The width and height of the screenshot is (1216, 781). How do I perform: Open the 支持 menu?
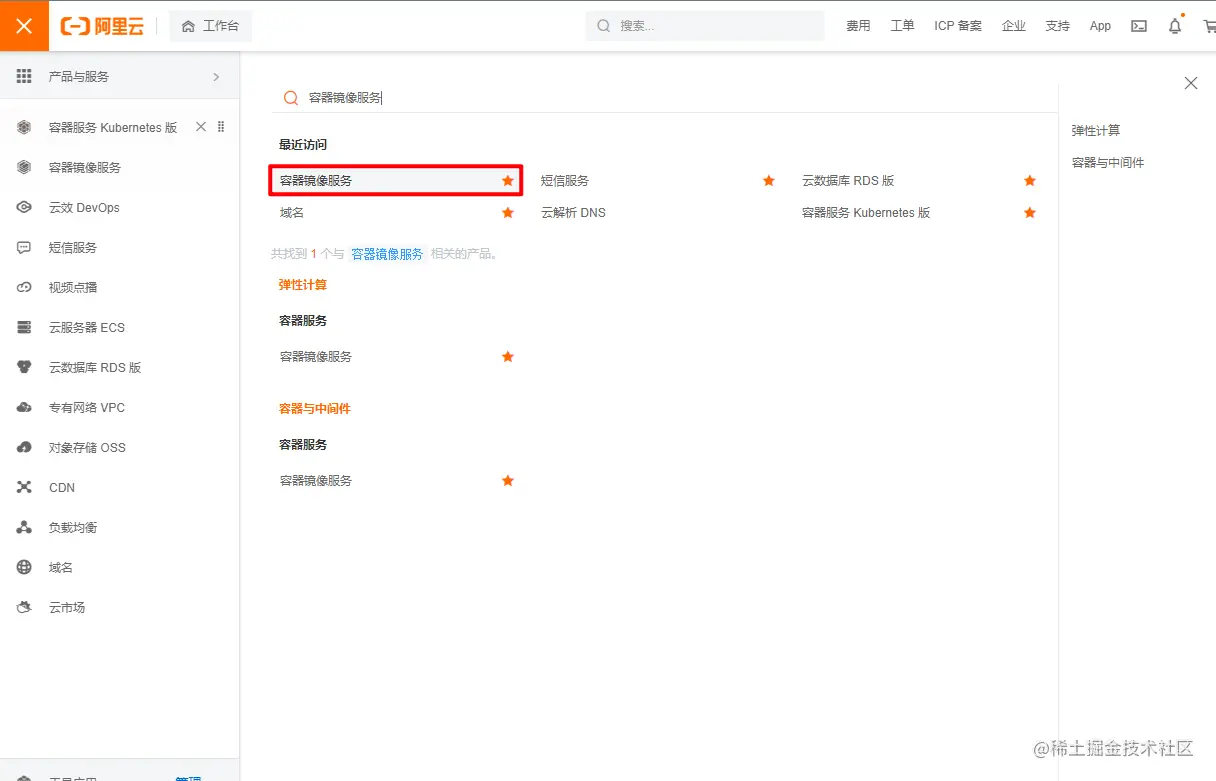pos(1058,26)
